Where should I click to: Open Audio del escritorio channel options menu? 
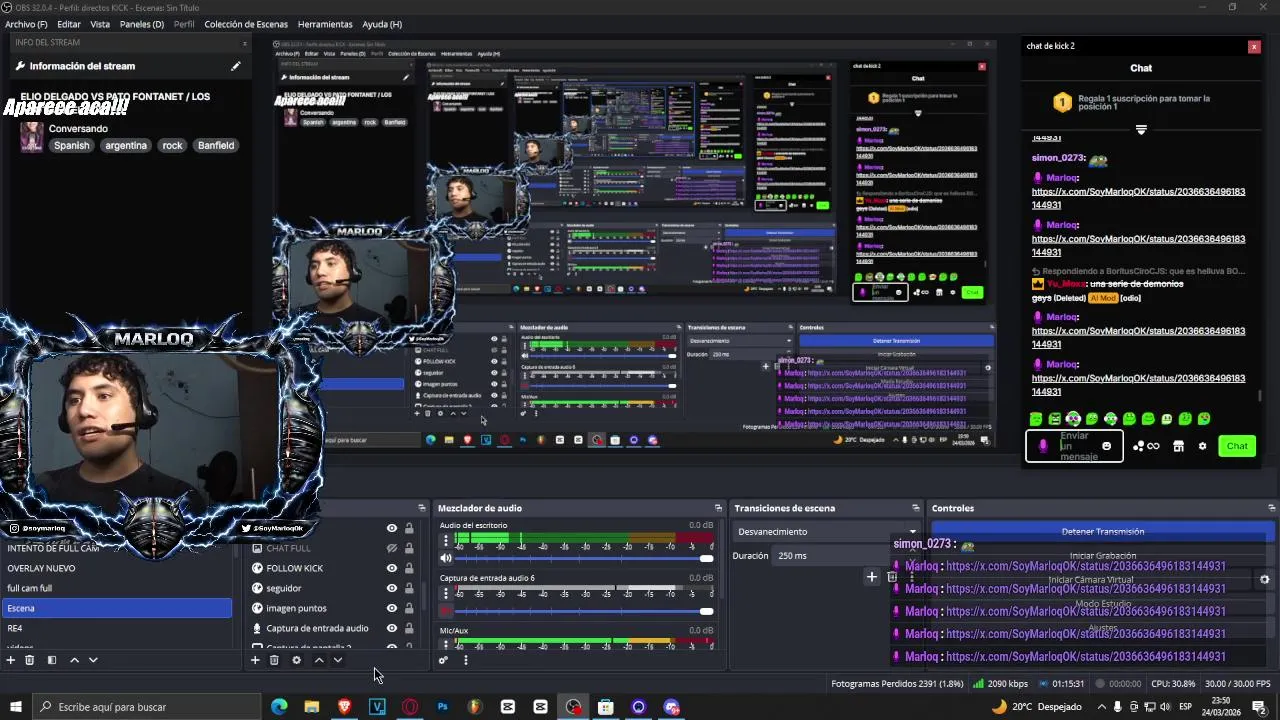click(446, 541)
